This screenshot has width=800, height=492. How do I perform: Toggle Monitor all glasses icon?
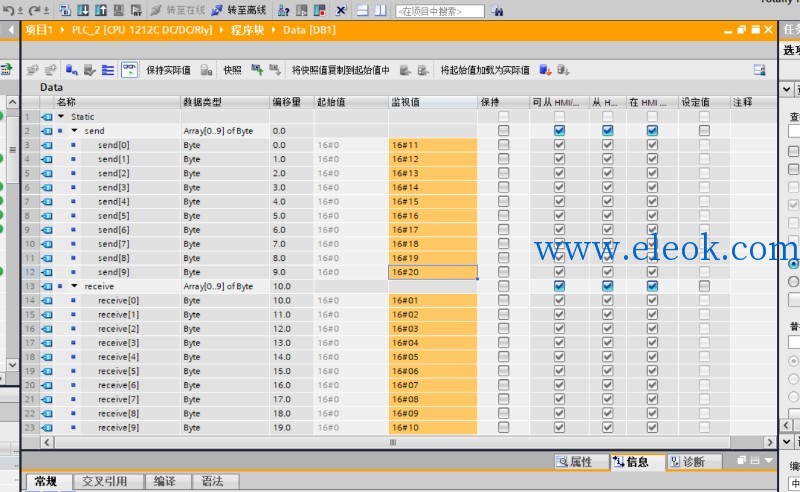(x=130, y=70)
